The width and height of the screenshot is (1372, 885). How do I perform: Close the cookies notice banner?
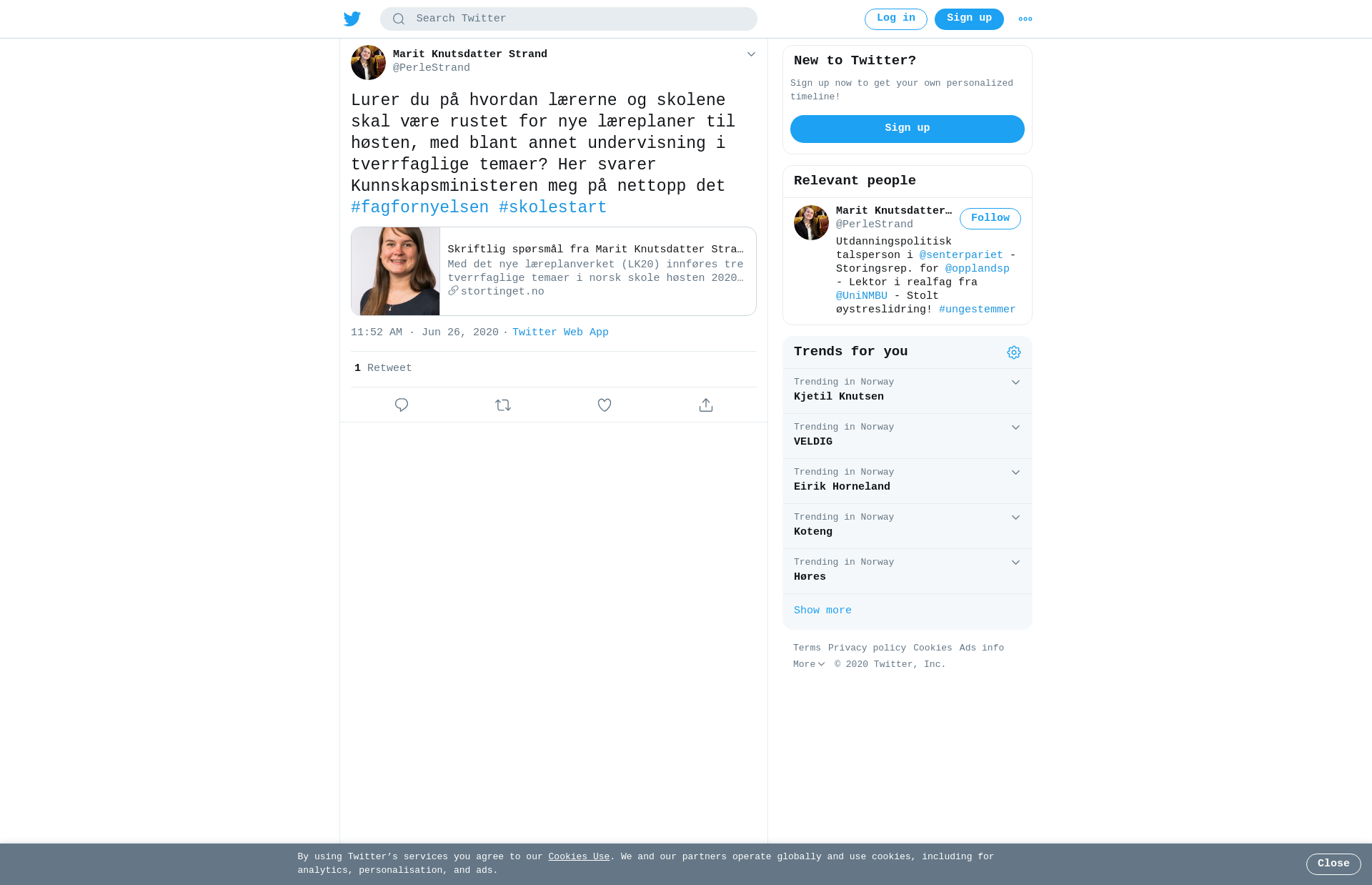pyautogui.click(x=1333, y=864)
